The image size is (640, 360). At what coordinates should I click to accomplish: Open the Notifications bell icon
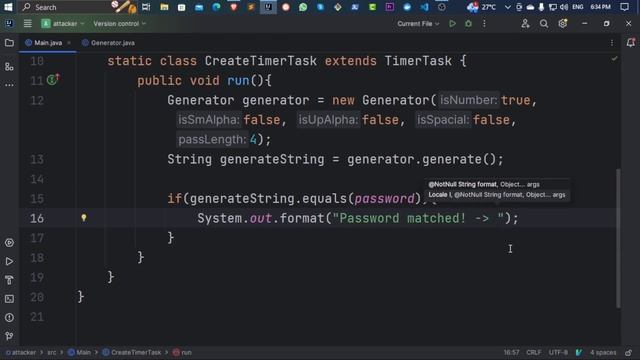coord(631,42)
